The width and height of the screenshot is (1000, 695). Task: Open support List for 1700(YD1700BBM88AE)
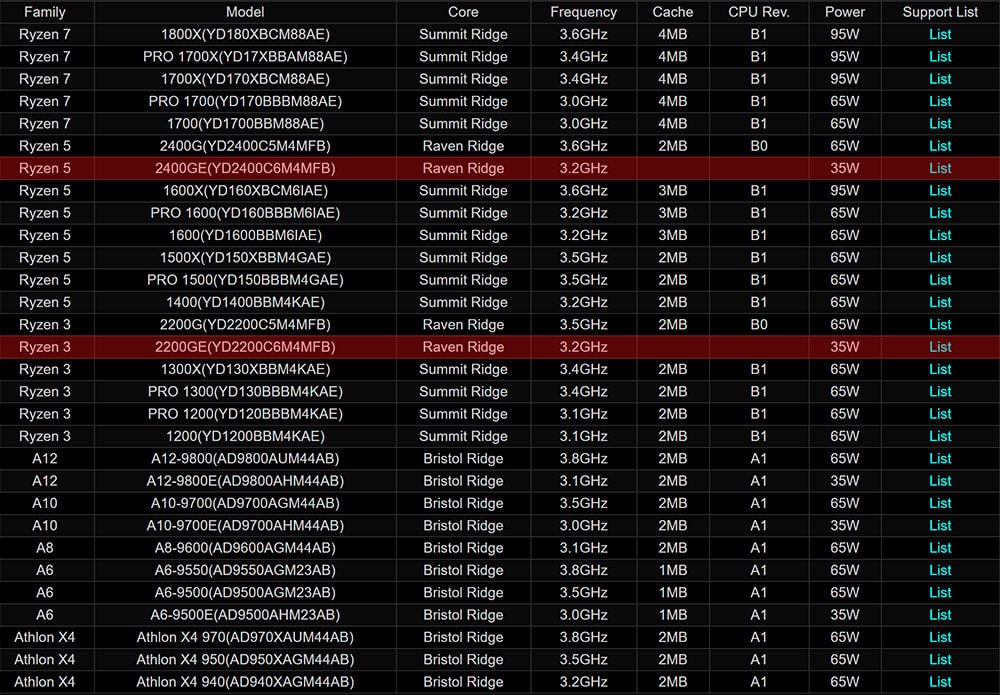(x=940, y=124)
